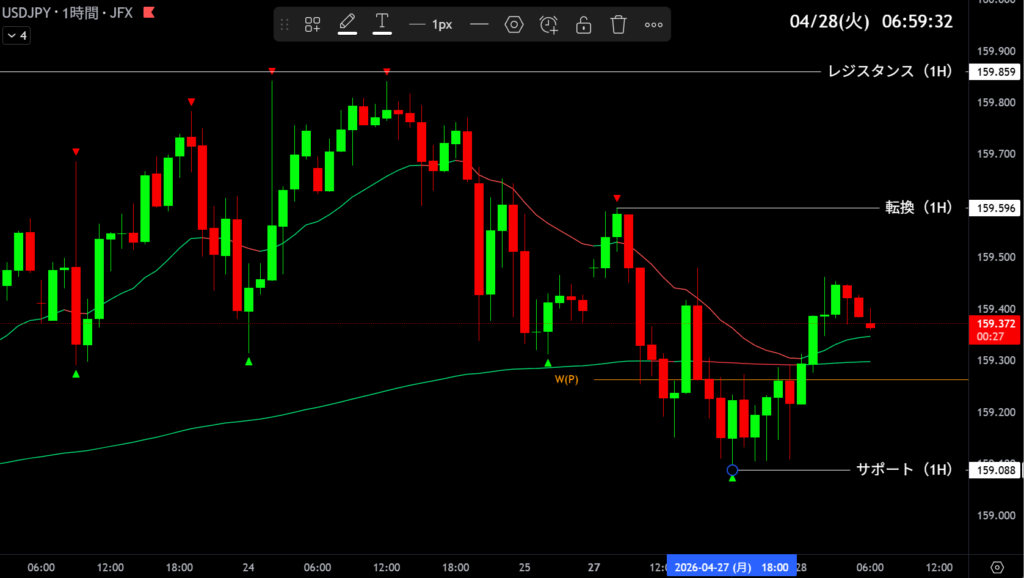Open the three-dot more options menu
This screenshot has height=578, width=1024.
click(653, 25)
